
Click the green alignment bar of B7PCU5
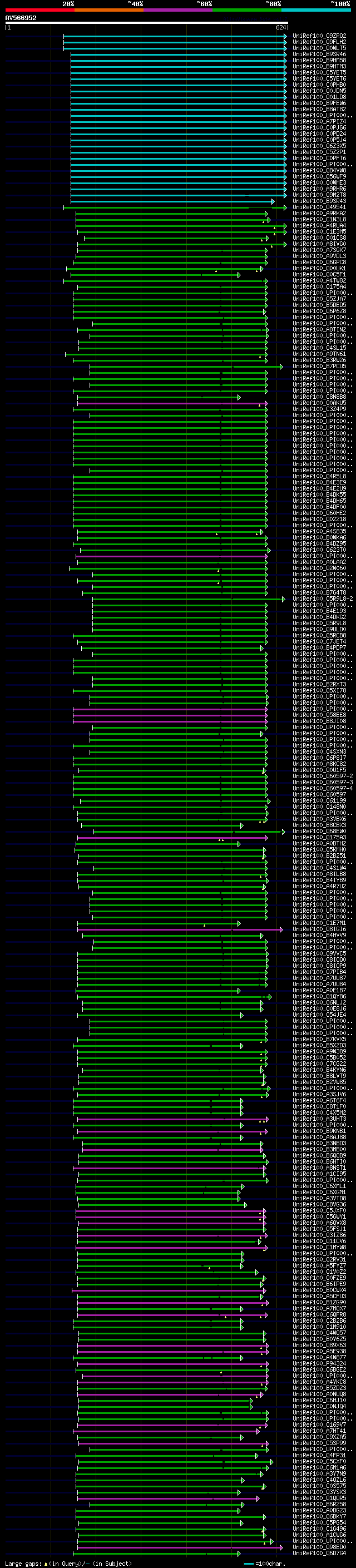point(186,366)
